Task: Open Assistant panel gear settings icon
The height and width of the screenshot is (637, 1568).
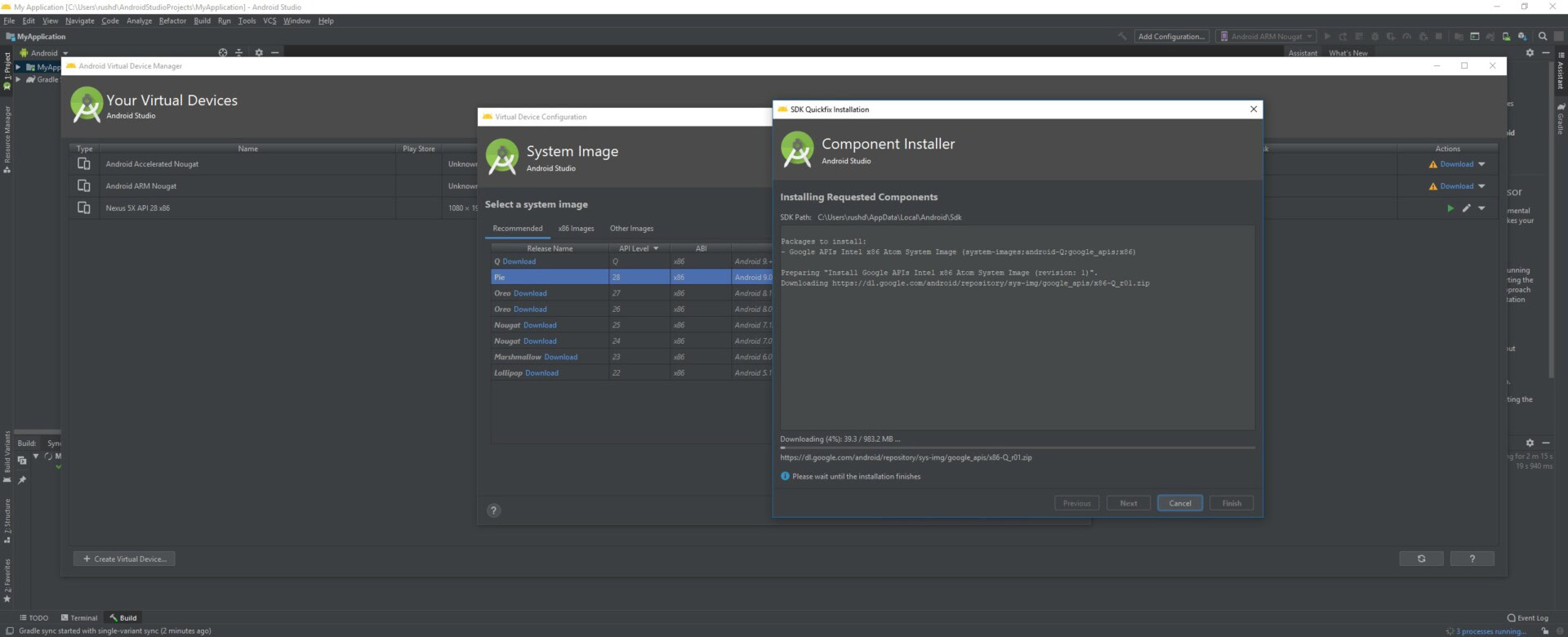Action: tap(1530, 52)
